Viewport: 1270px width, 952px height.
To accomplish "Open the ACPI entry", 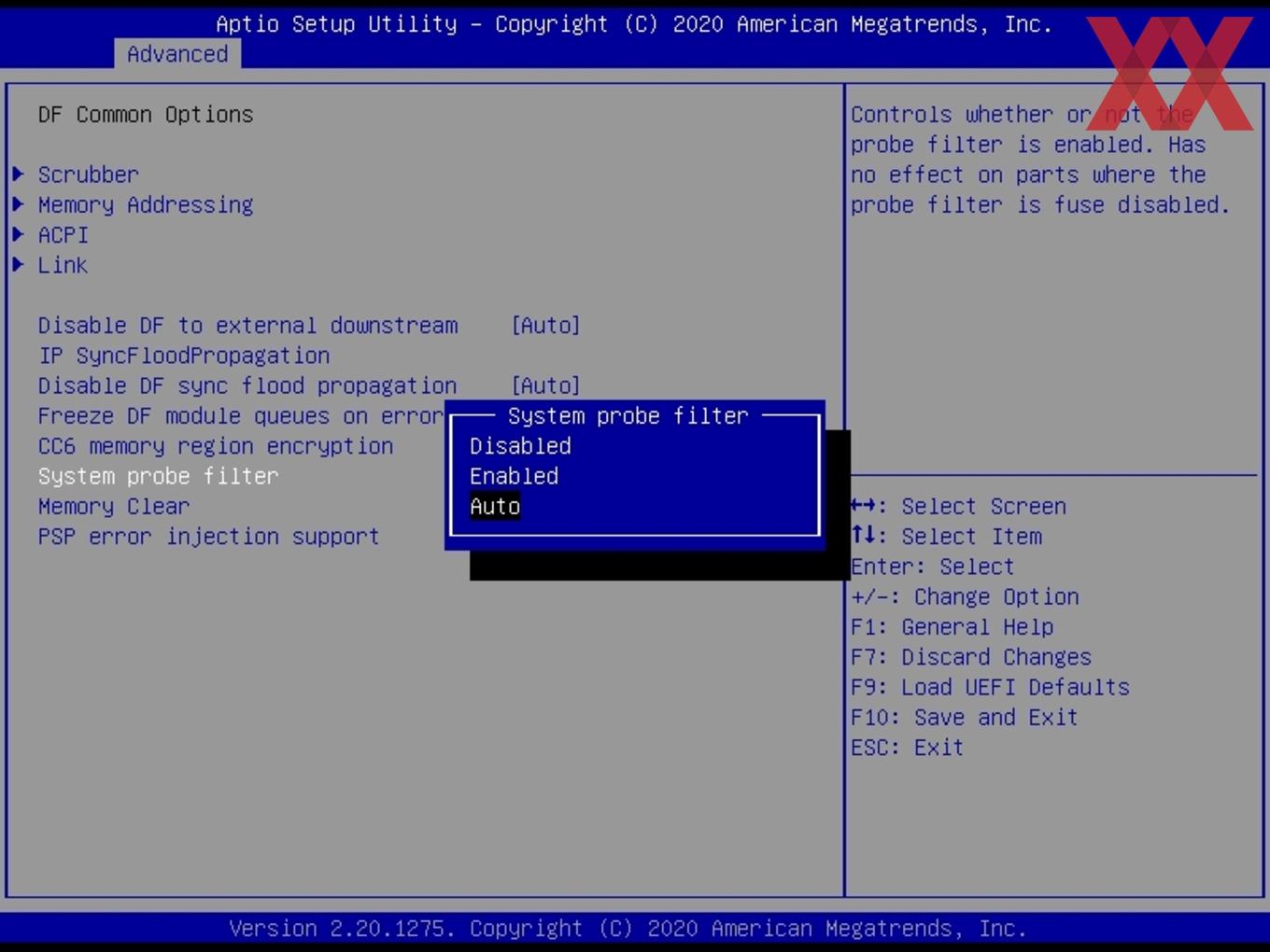I will tap(63, 235).
